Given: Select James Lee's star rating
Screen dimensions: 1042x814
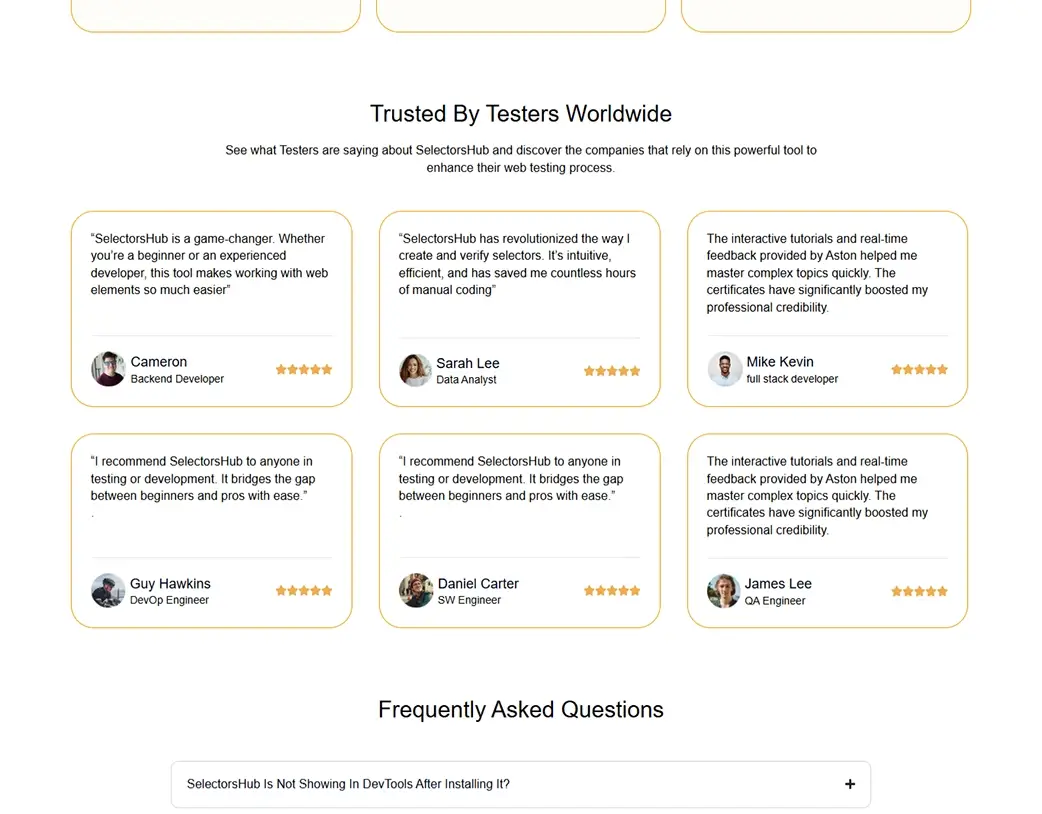Looking at the screenshot, I should [x=919, y=591].
